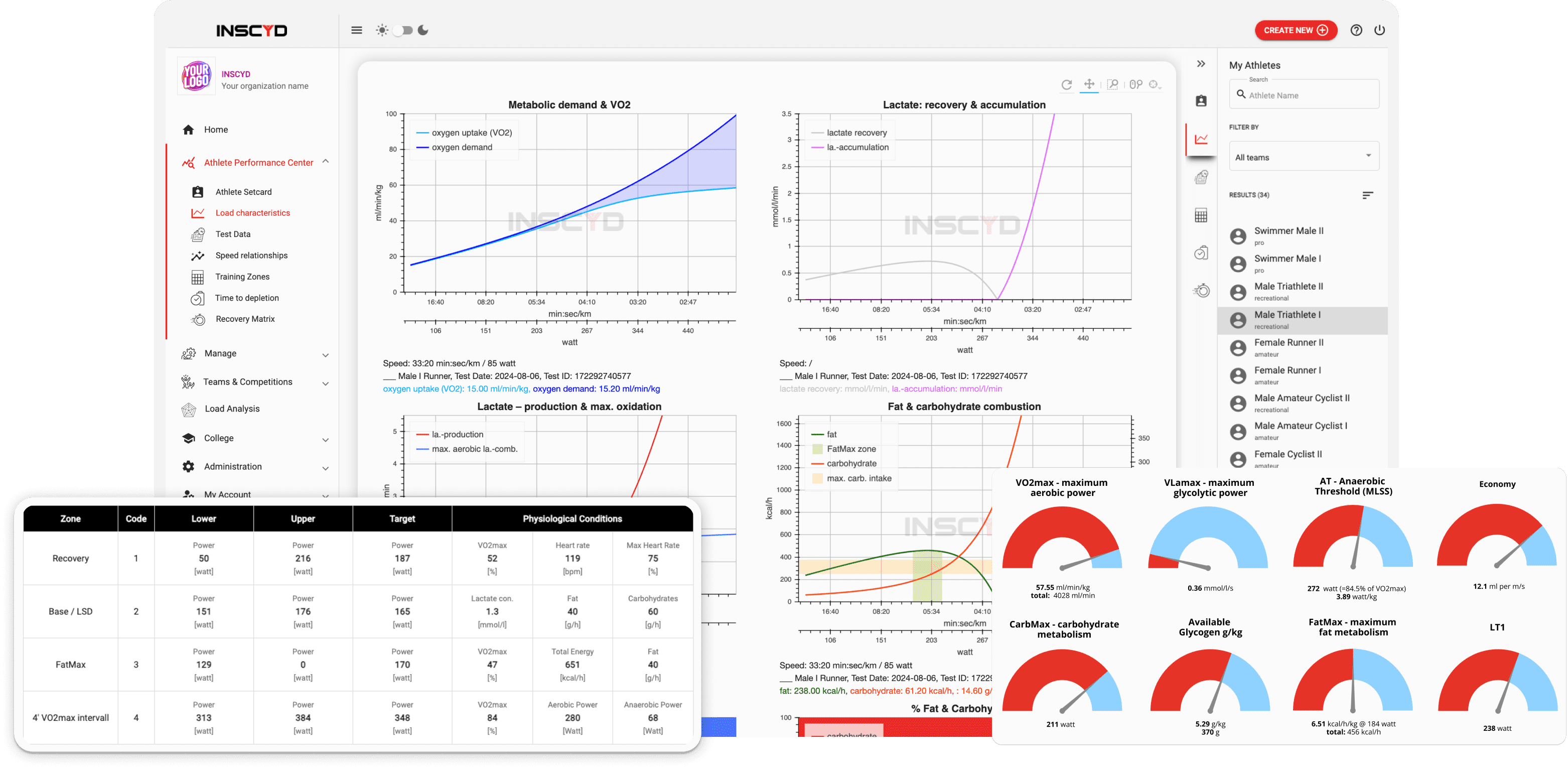Go to Home in the sidebar
This screenshot has height=769, width=1568.
tap(215, 130)
